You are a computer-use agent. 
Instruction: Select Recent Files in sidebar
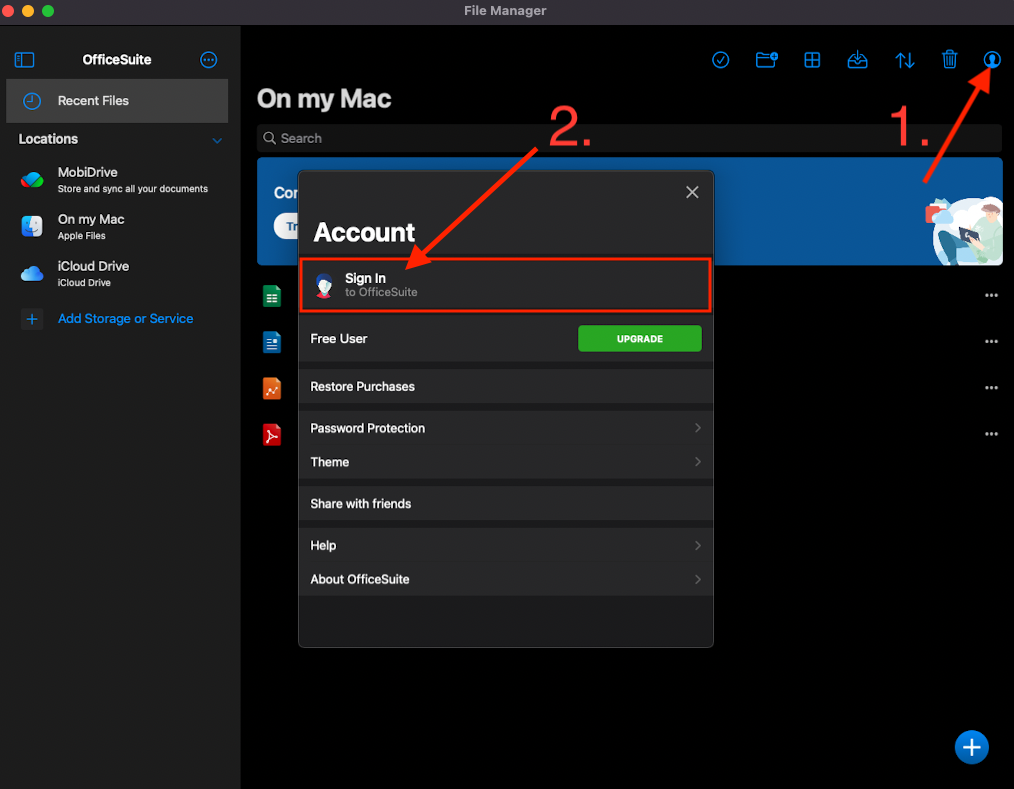coord(116,101)
